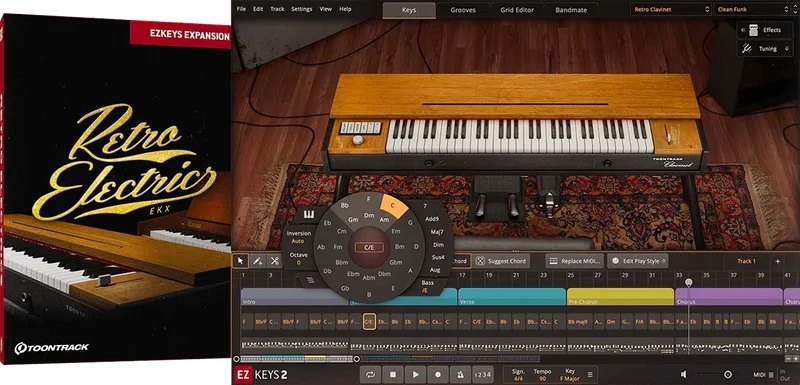Click the Tuning fork icon

click(746, 49)
